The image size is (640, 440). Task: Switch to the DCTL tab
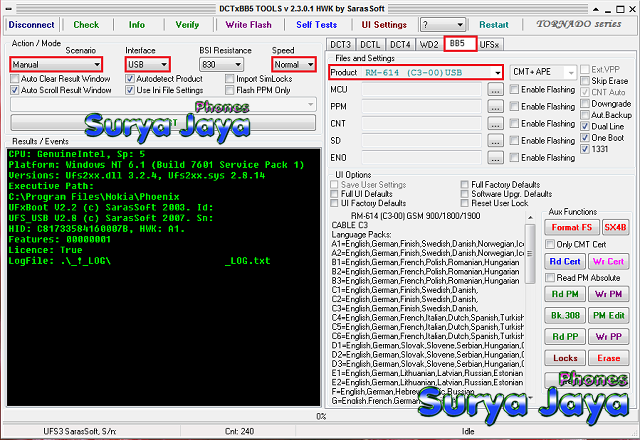[x=370, y=44]
